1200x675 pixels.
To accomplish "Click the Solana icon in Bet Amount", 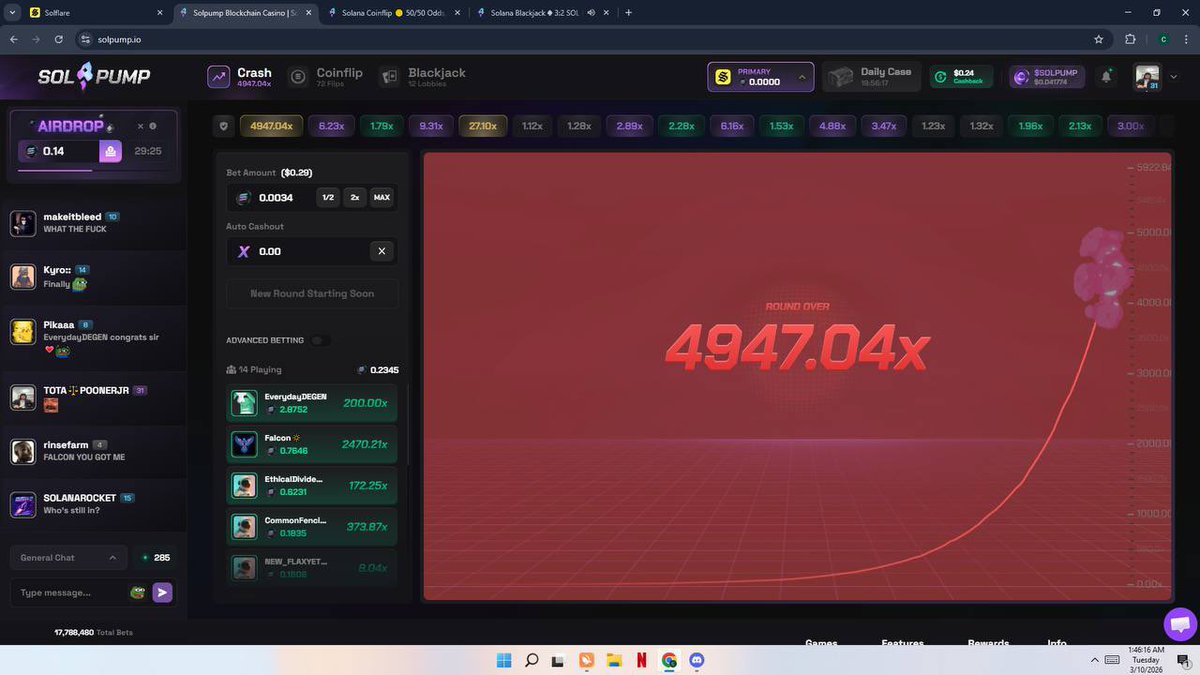I will 243,198.
